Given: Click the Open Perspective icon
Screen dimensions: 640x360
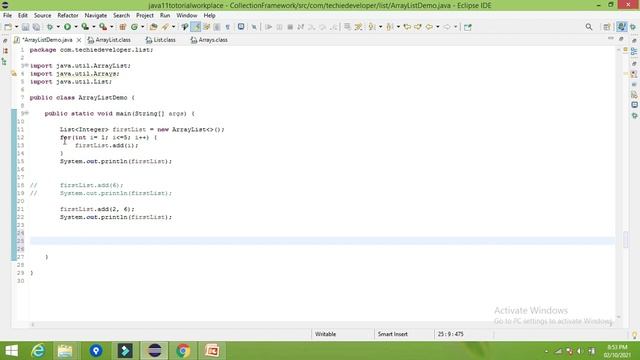Looking at the screenshot, I should tap(607, 27).
